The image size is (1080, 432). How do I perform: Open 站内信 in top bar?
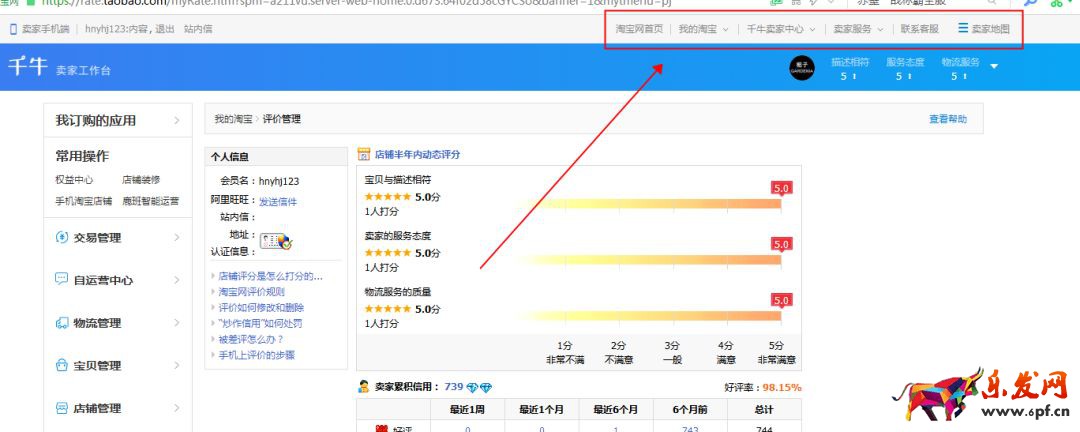[x=198, y=29]
